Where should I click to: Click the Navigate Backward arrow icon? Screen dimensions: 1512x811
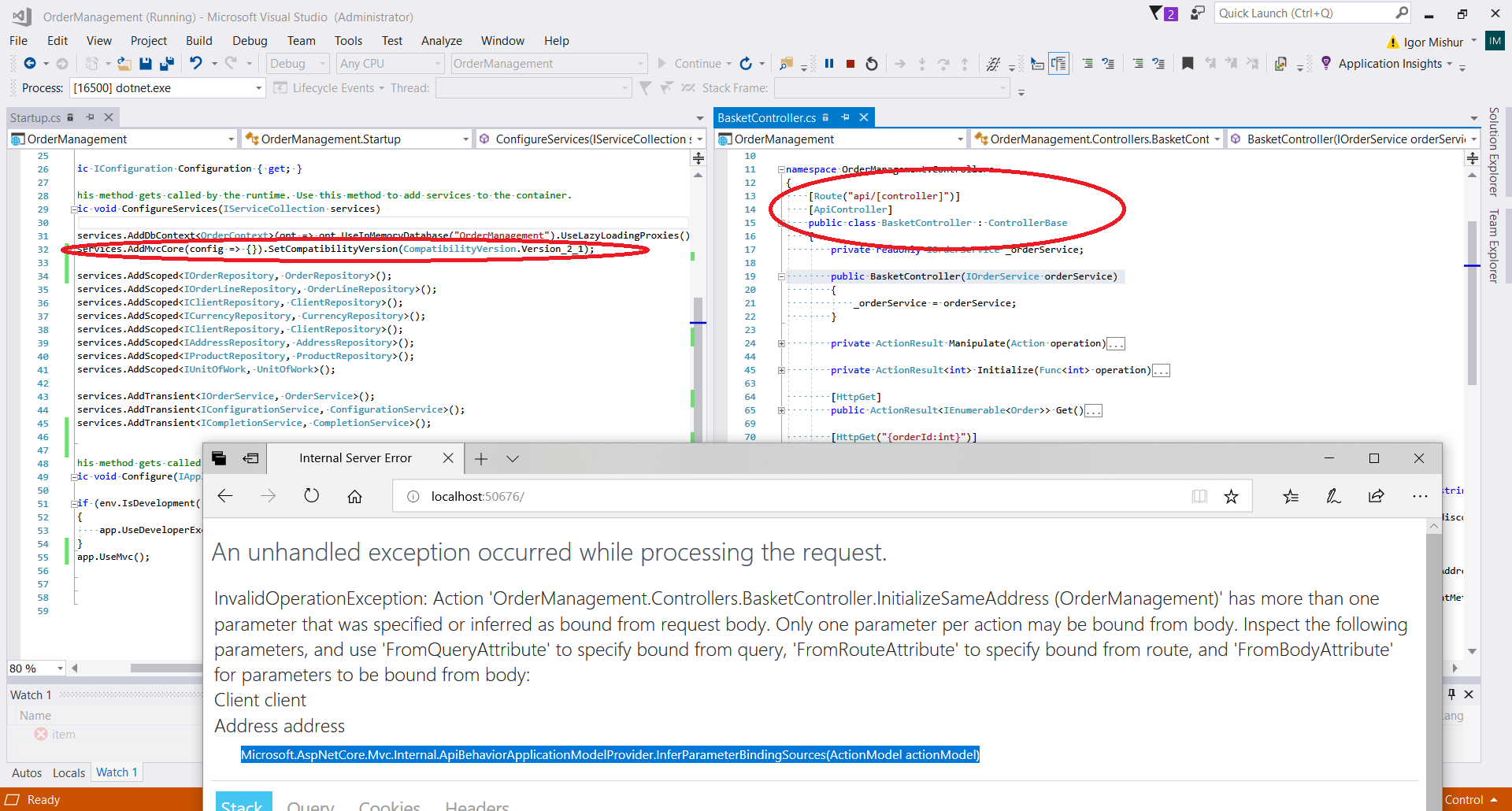click(x=30, y=64)
